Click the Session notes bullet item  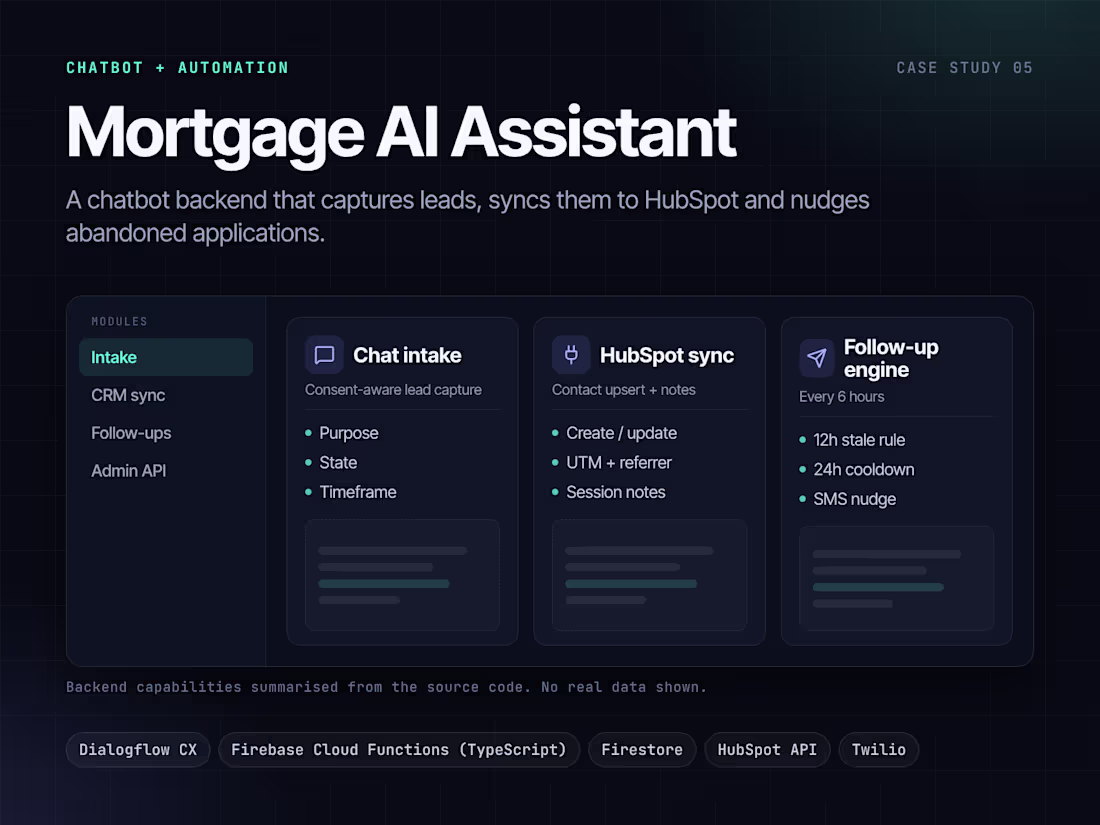[x=609, y=492]
